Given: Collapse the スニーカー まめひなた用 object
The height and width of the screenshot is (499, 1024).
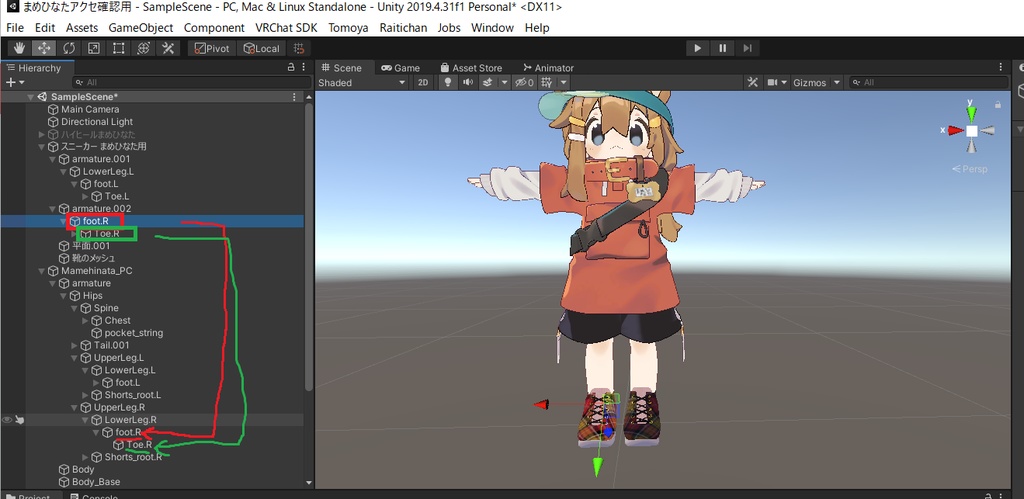Looking at the screenshot, I should pos(42,147).
